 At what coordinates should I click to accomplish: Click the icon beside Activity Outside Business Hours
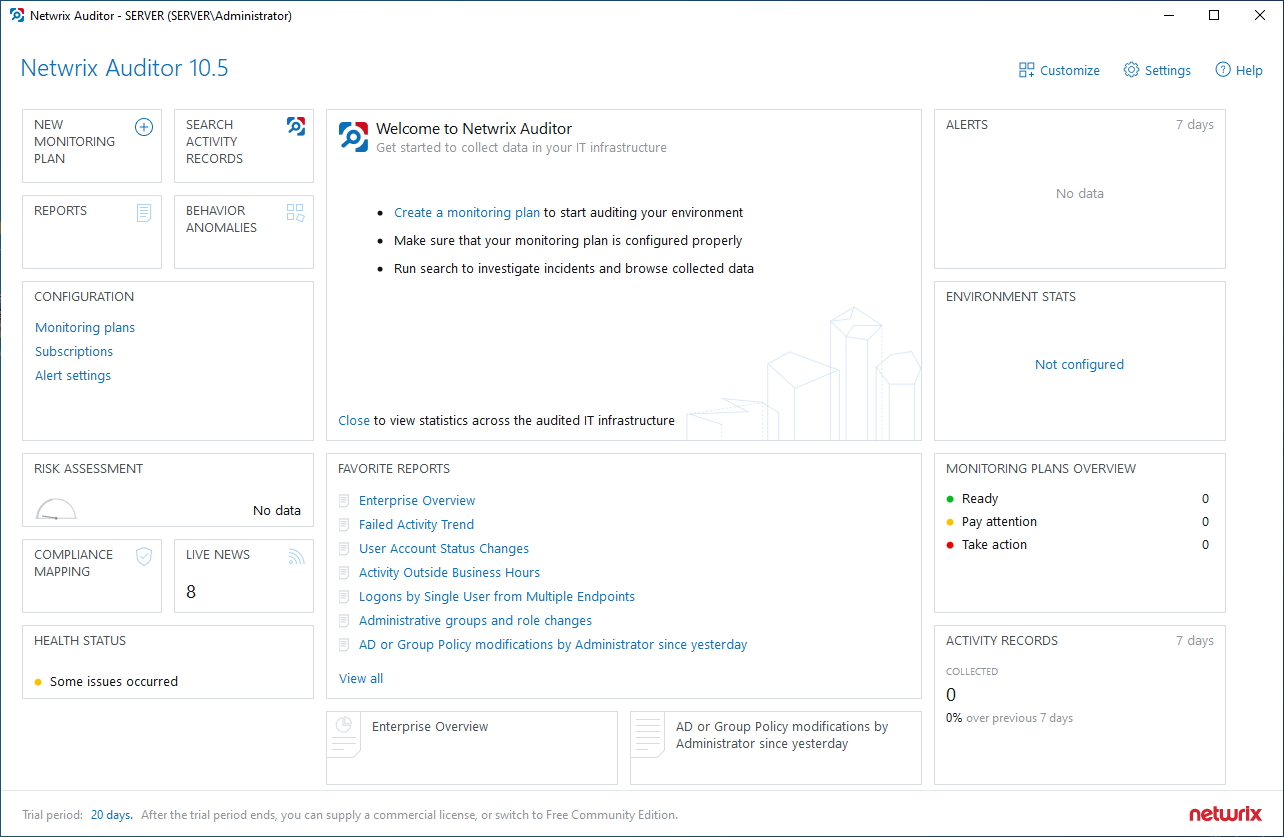pyautogui.click(x=344, y=572)
